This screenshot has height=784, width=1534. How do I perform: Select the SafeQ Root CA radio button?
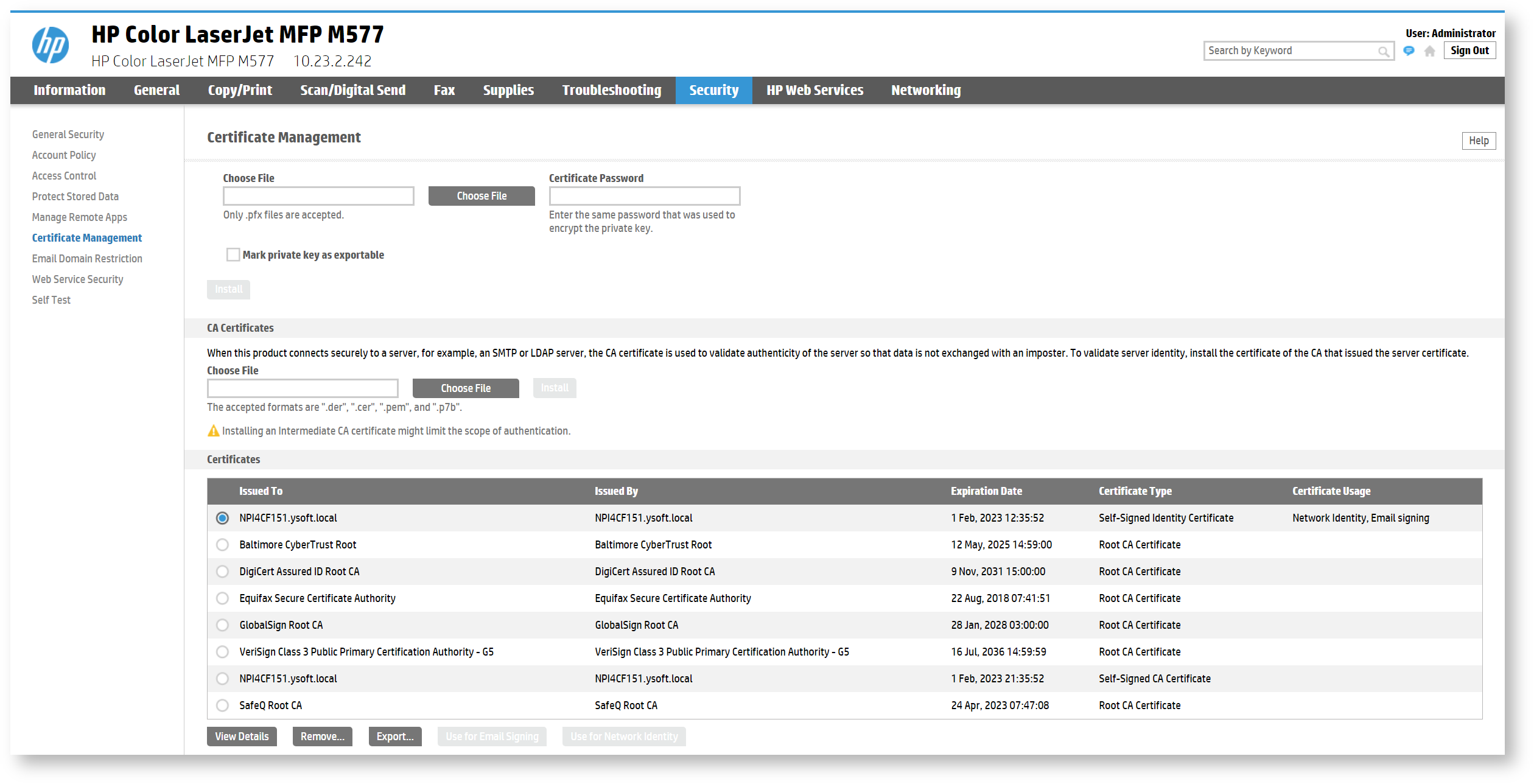tap(222, 705)
